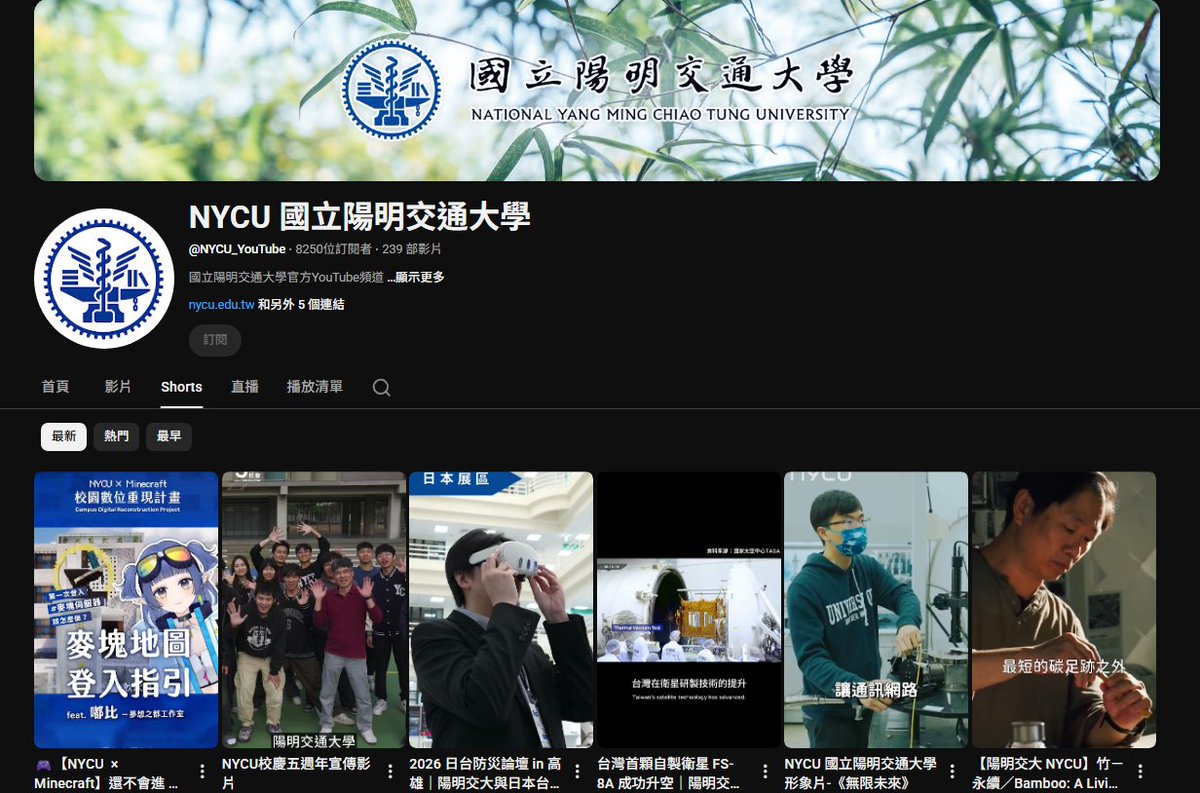This screenshot has width=1200, height=793.
Task: Open the 讓通訊網路 short thumbnail
Action: 876,610
